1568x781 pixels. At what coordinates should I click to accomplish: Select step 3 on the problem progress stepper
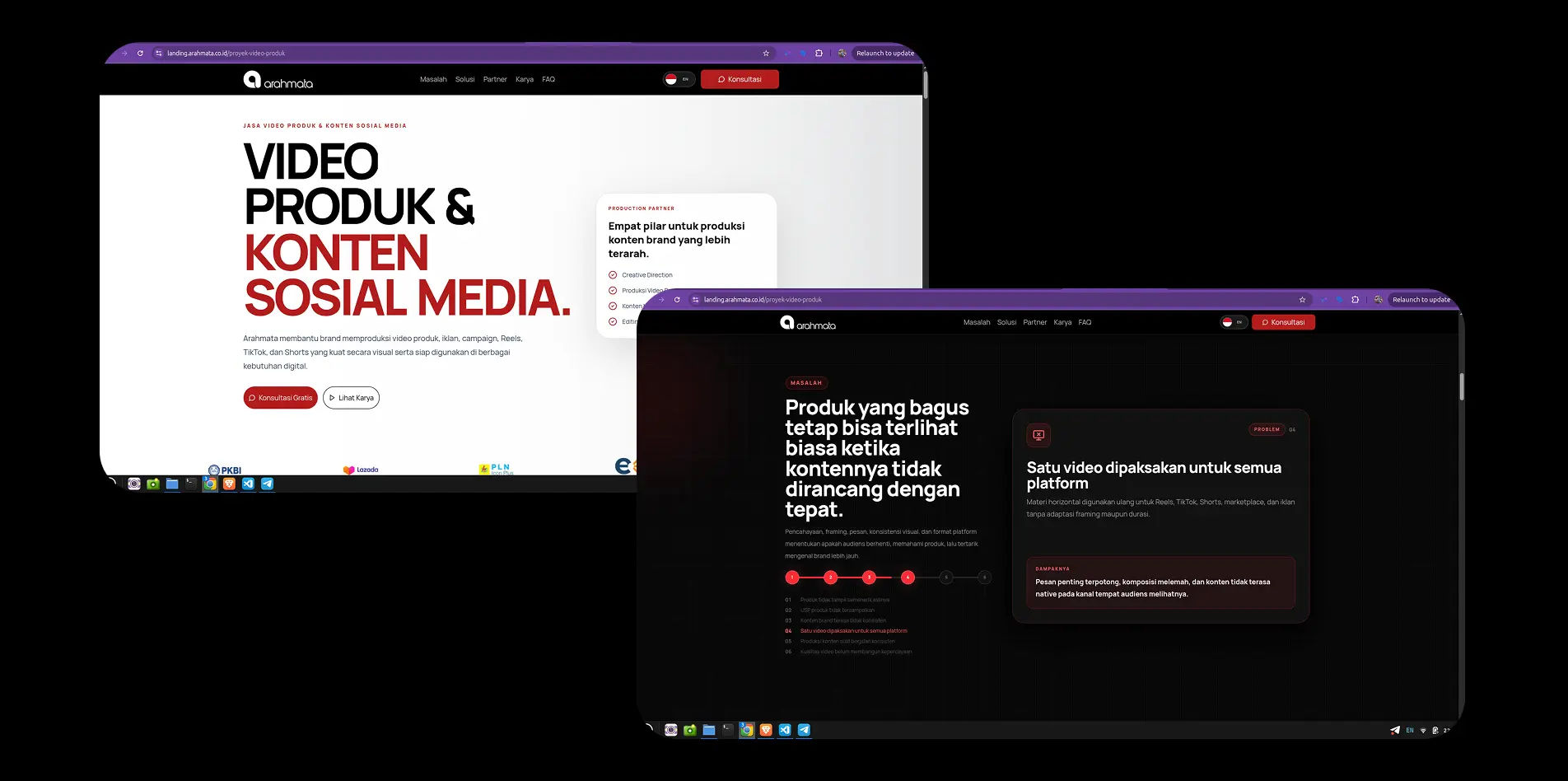coord(869,578)
